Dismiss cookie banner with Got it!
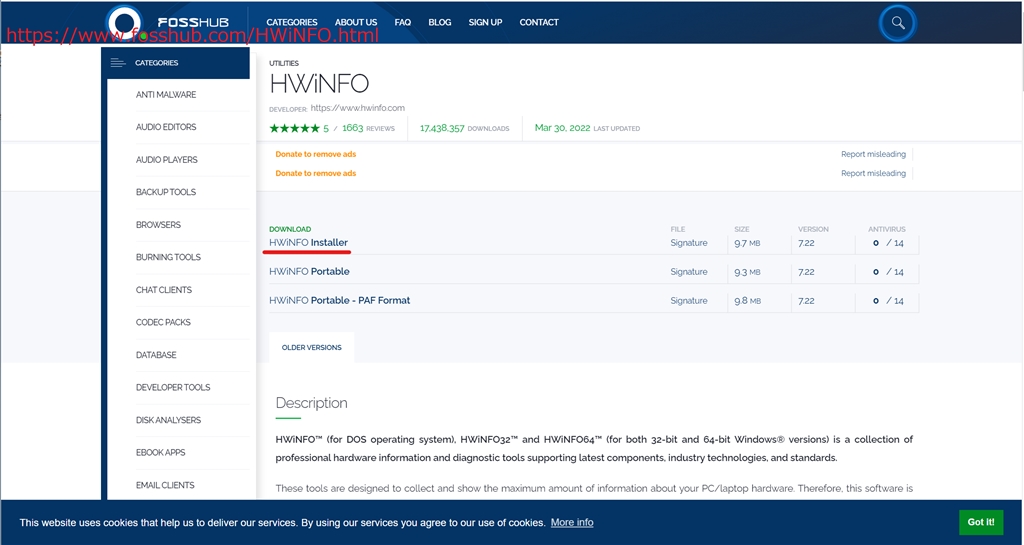1024x545 pixels. pos(981,522)
